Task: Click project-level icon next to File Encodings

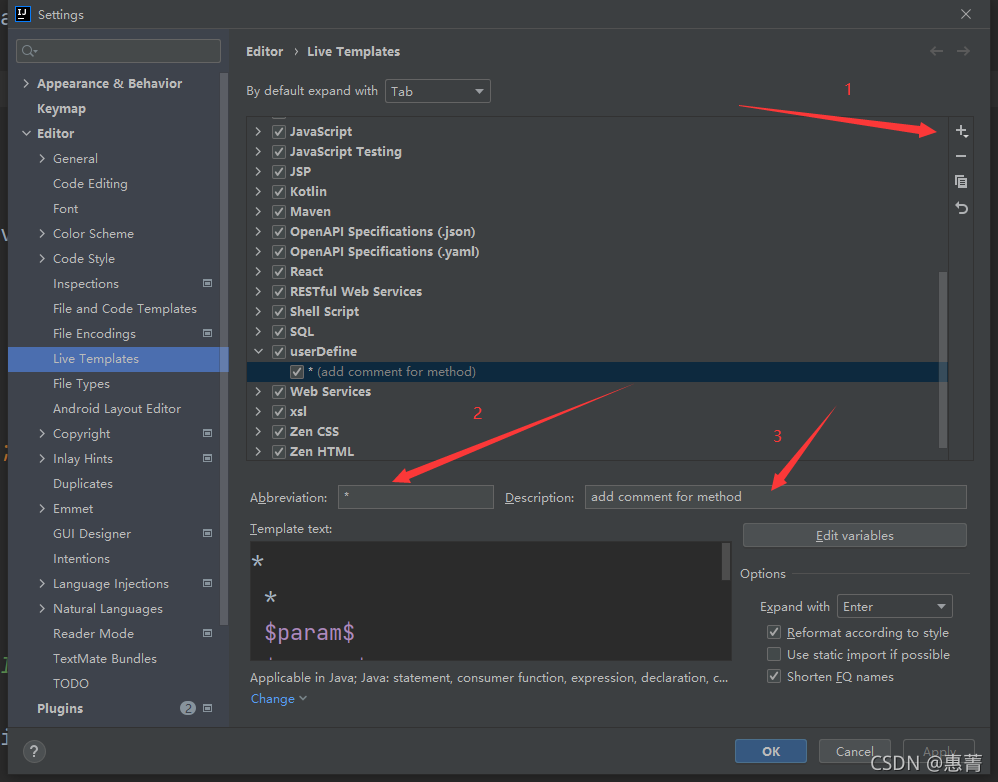Action: (x=207, y=333)
